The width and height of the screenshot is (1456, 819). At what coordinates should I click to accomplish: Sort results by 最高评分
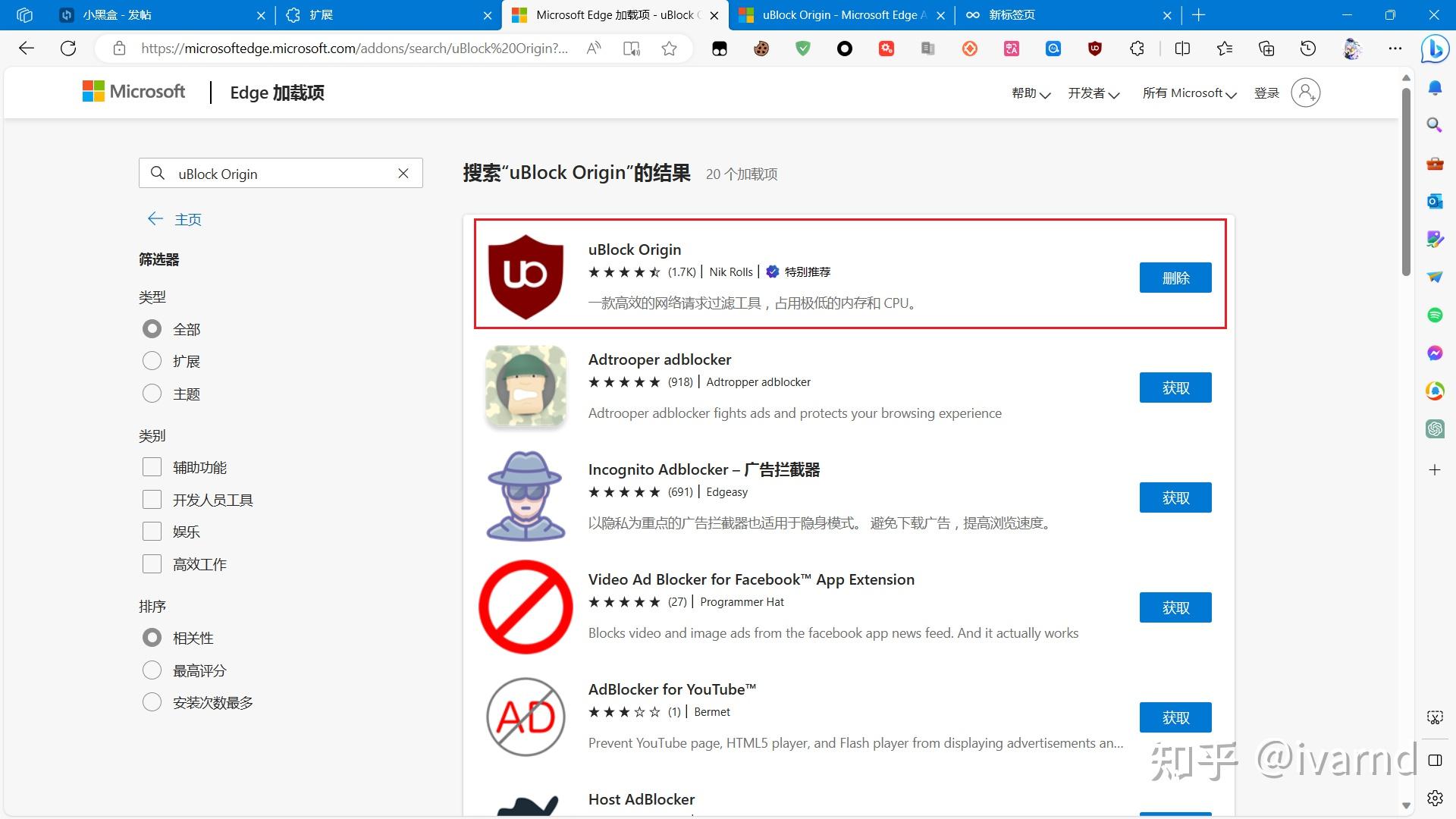pos(152,670)
